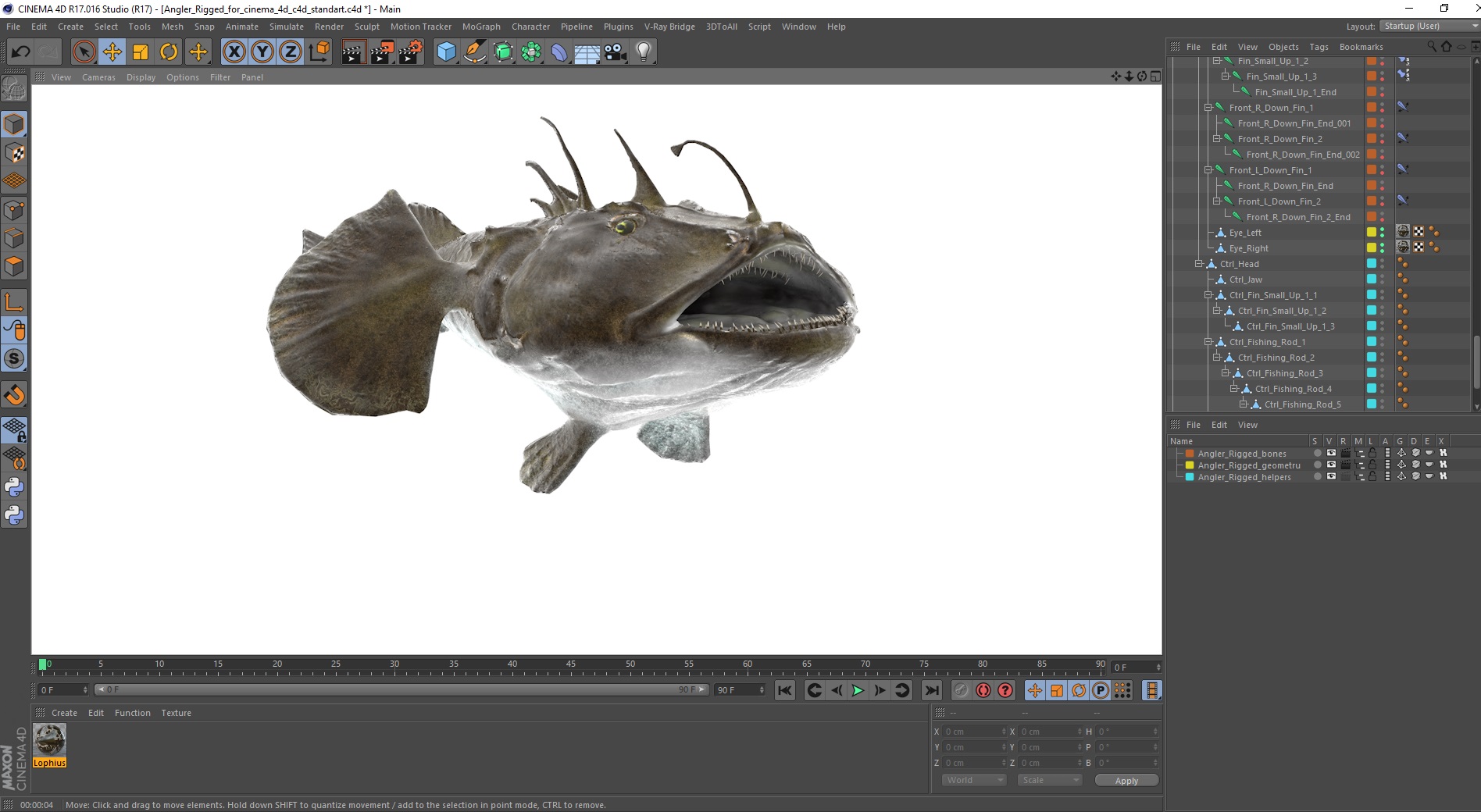Open the Cameras menu in viewport
1481x812 pixels.
click(x=98, y=77)
